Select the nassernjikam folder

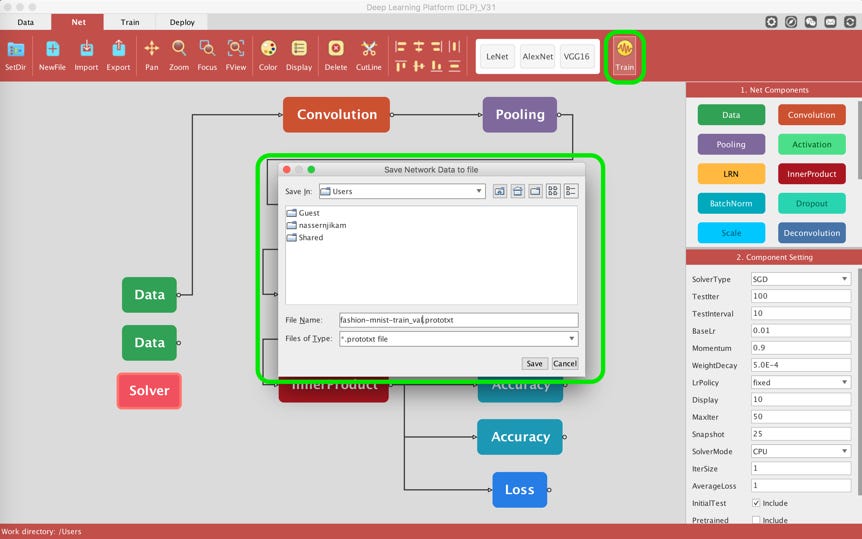point(317,225)
